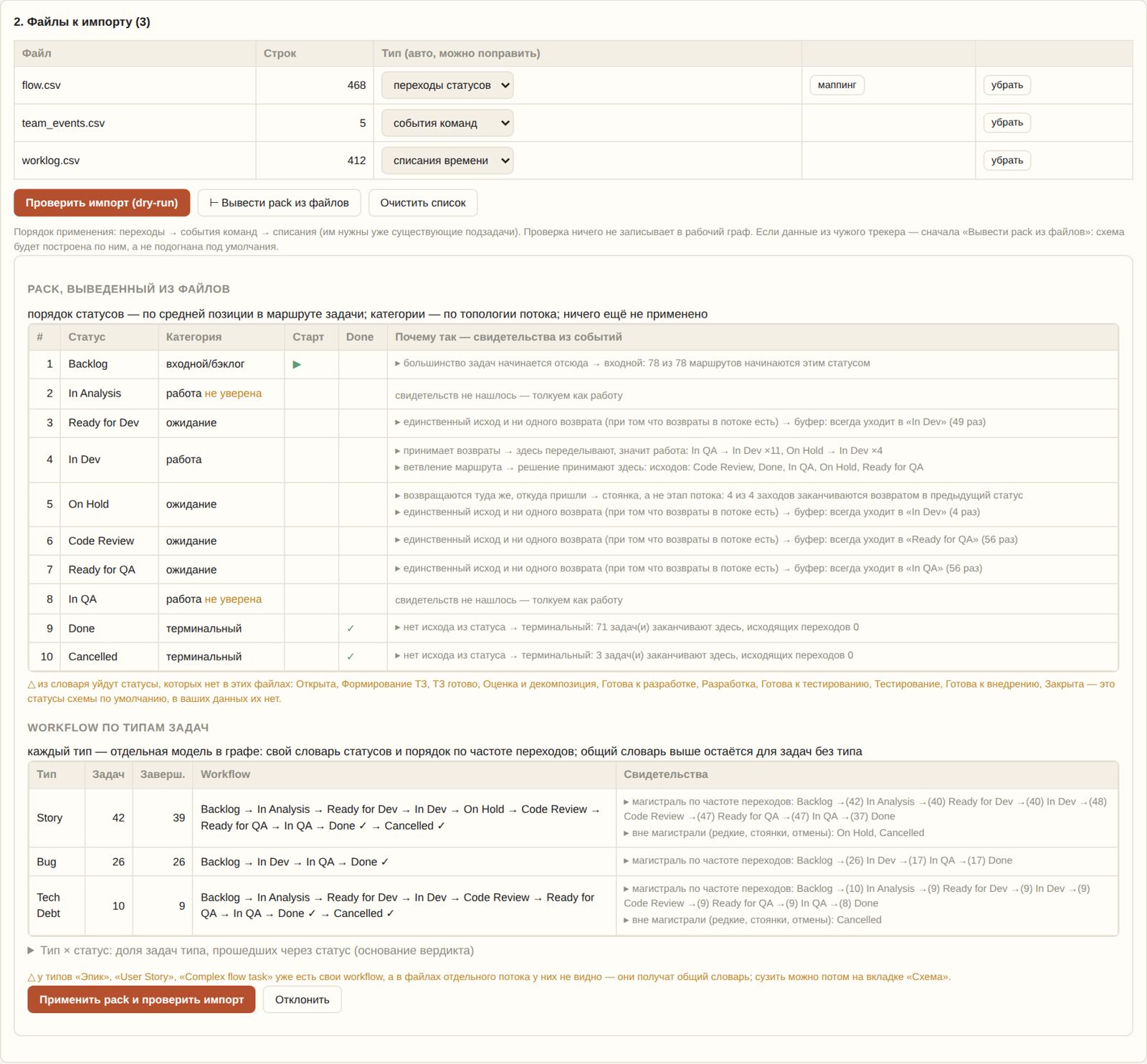The height and width of the screenshot is (1064, 1147).
Task: Remove worklog.csv with its «убрать» button
Action: pyautogui.click(x=1006, y=161)
